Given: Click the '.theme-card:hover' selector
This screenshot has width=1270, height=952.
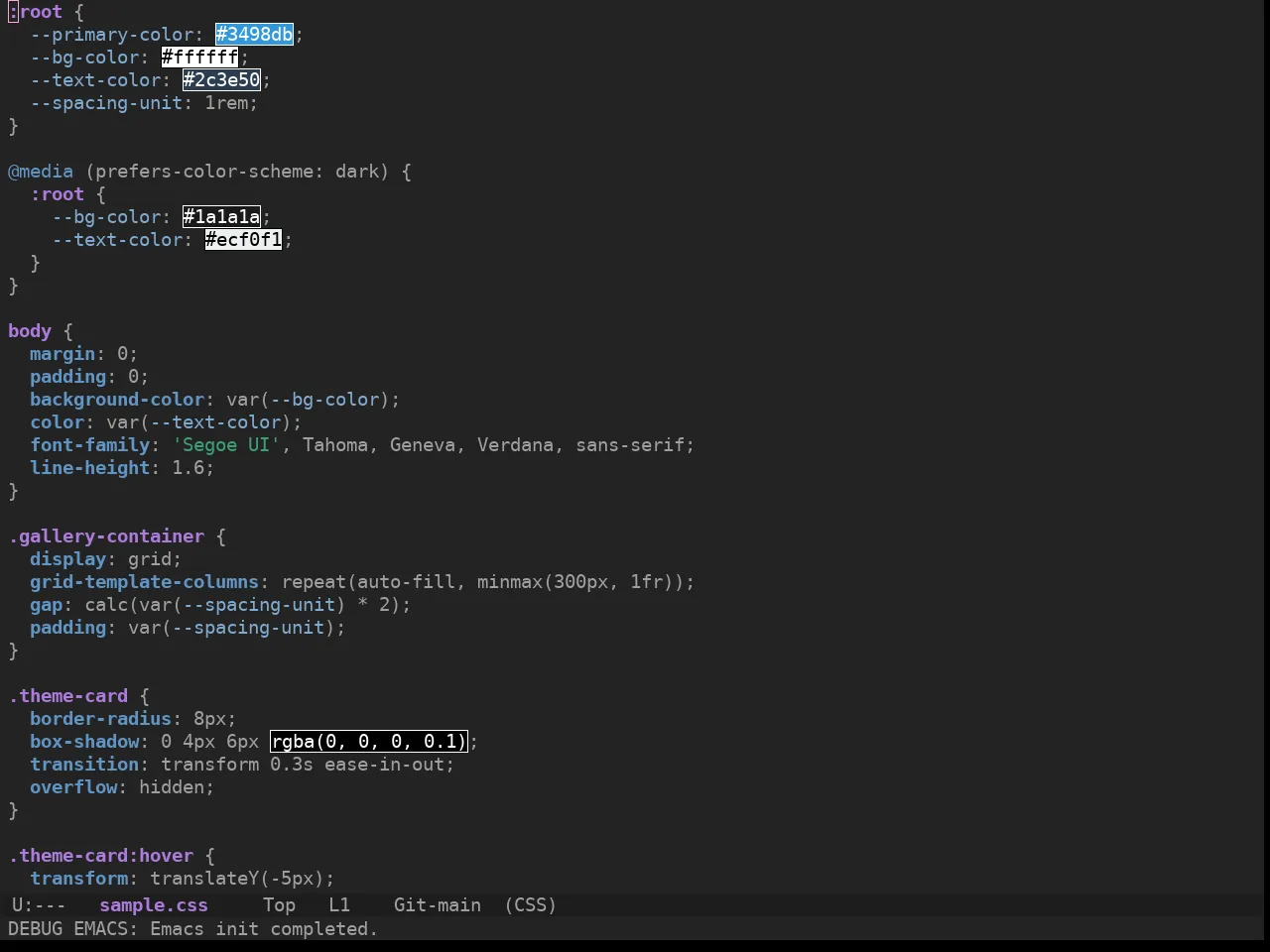Looking at the screenshot, I should click(100, 856).
